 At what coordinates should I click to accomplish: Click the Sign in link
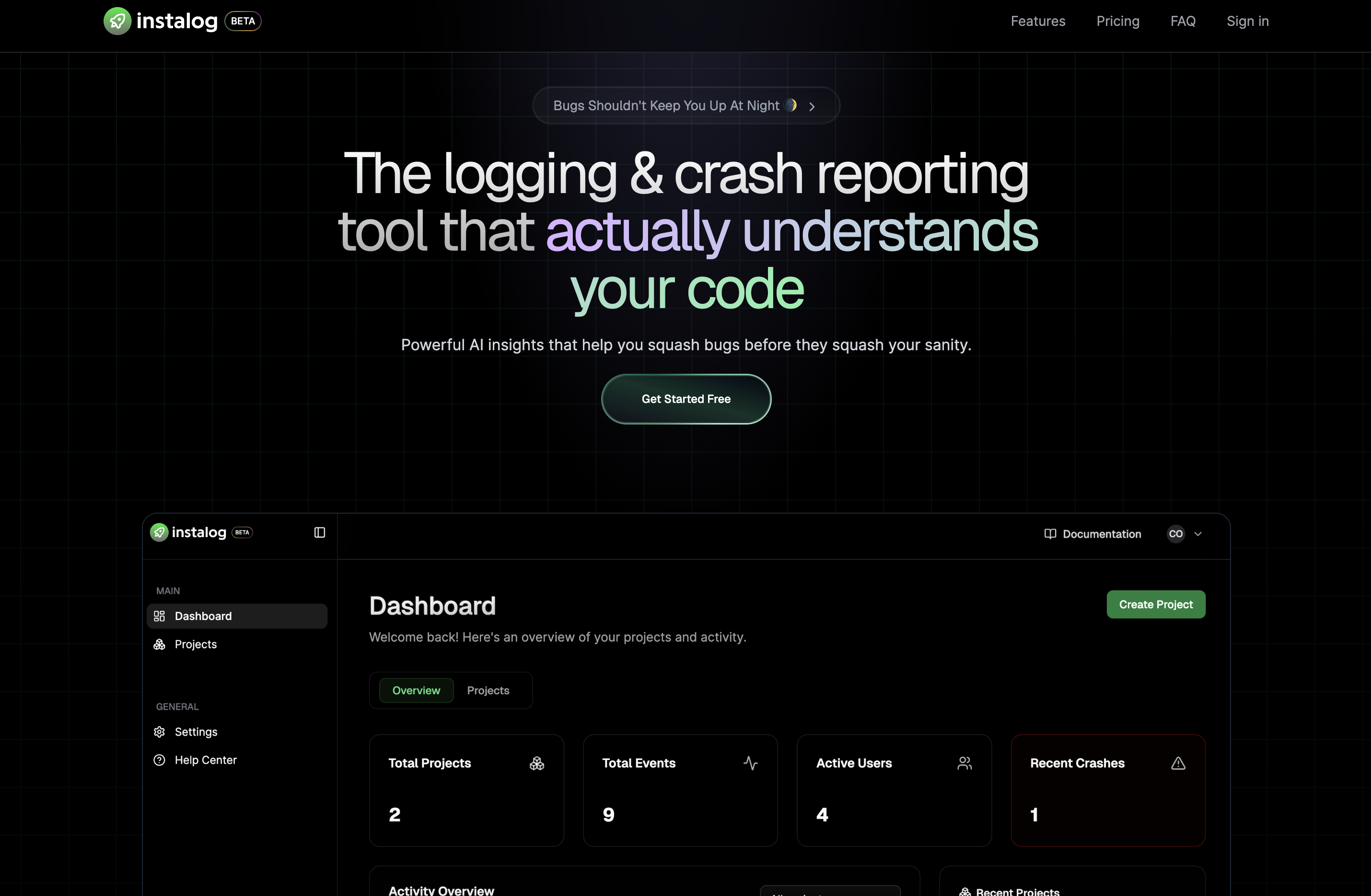click(1247, 21)
